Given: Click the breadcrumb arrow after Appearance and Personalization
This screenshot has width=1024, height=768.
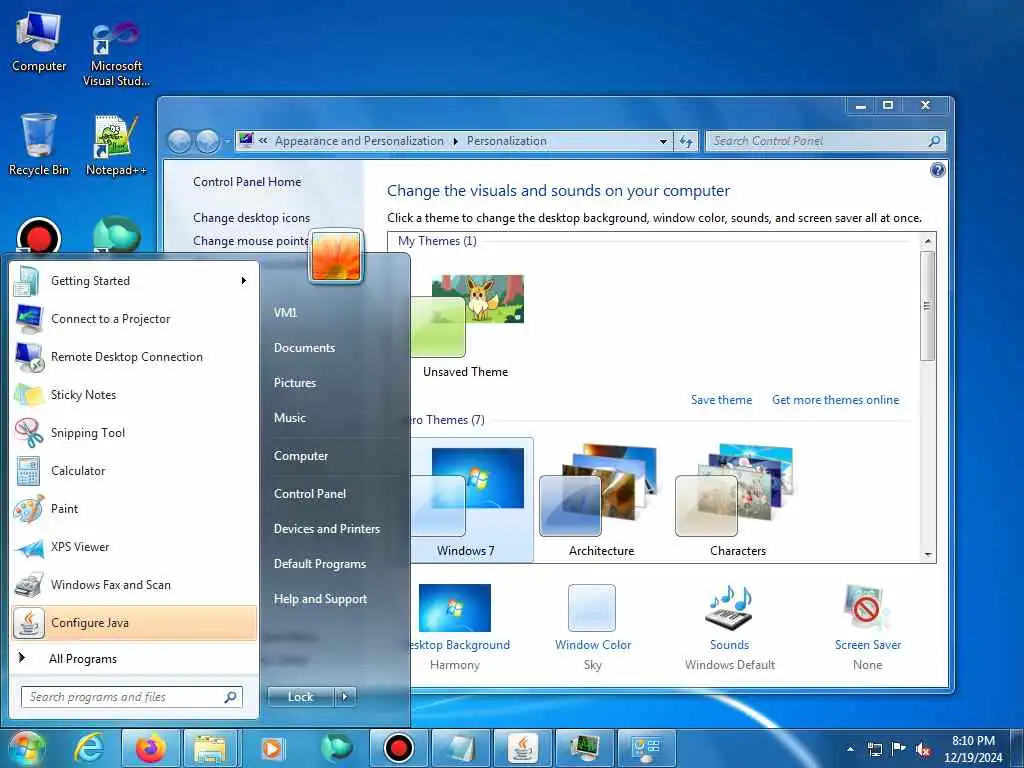Looking at the screenshot, I should (455, 141).
